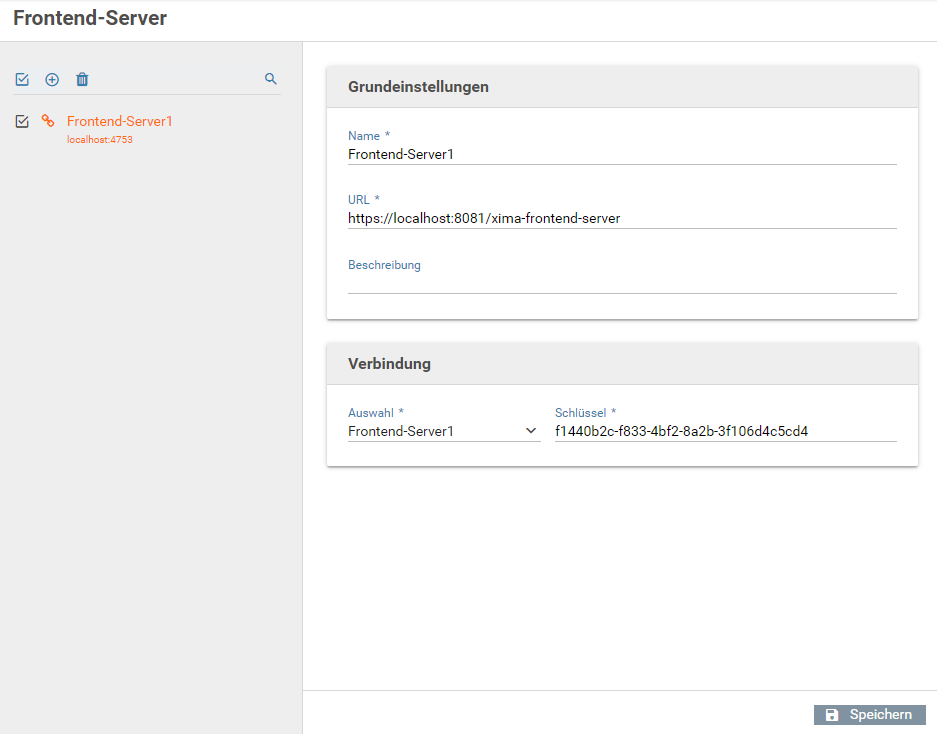The width and height of the screenshot is (937, 734).
Task: Click the Schlüssel key field
Action: tap(725, 431)
